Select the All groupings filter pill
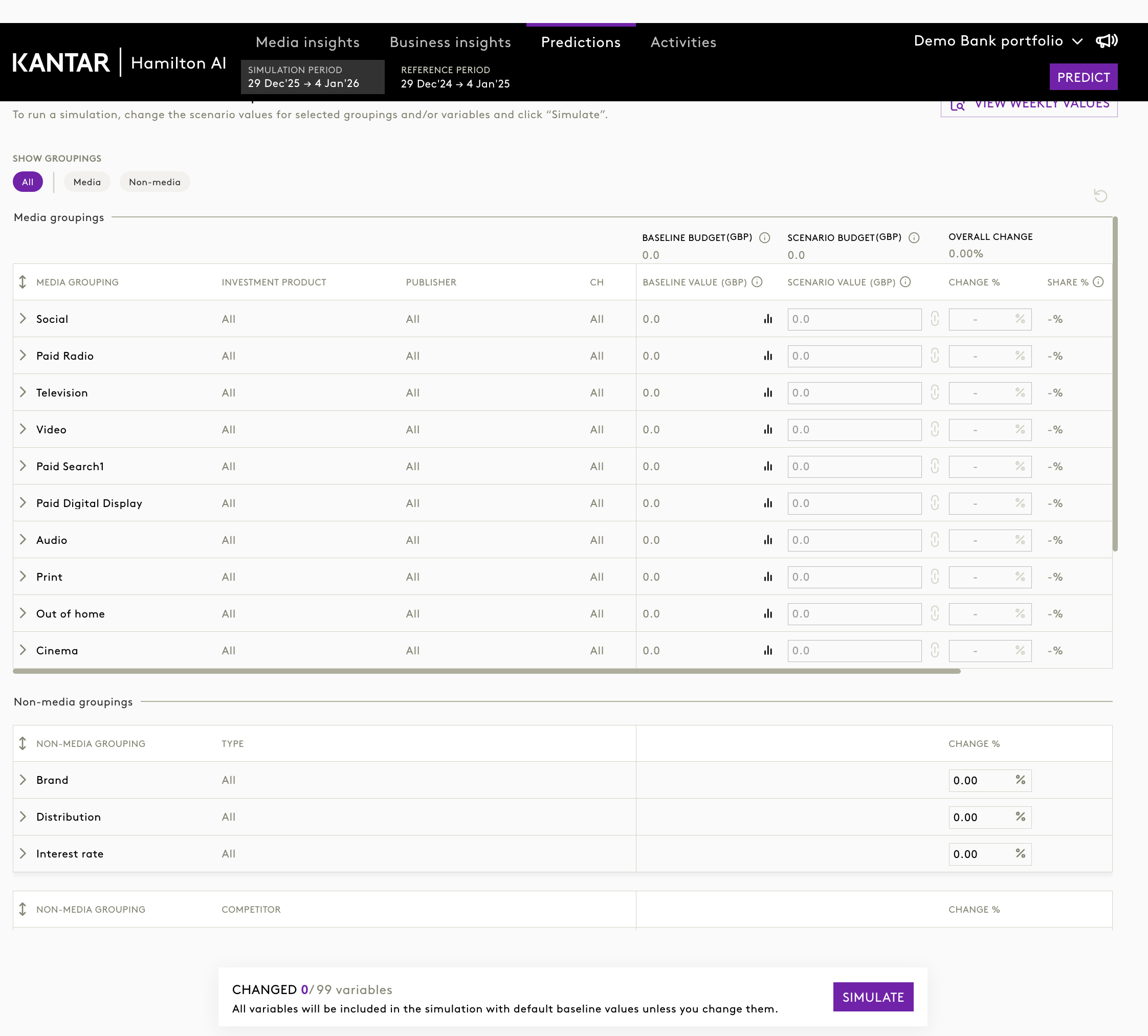 coord(27,182)
